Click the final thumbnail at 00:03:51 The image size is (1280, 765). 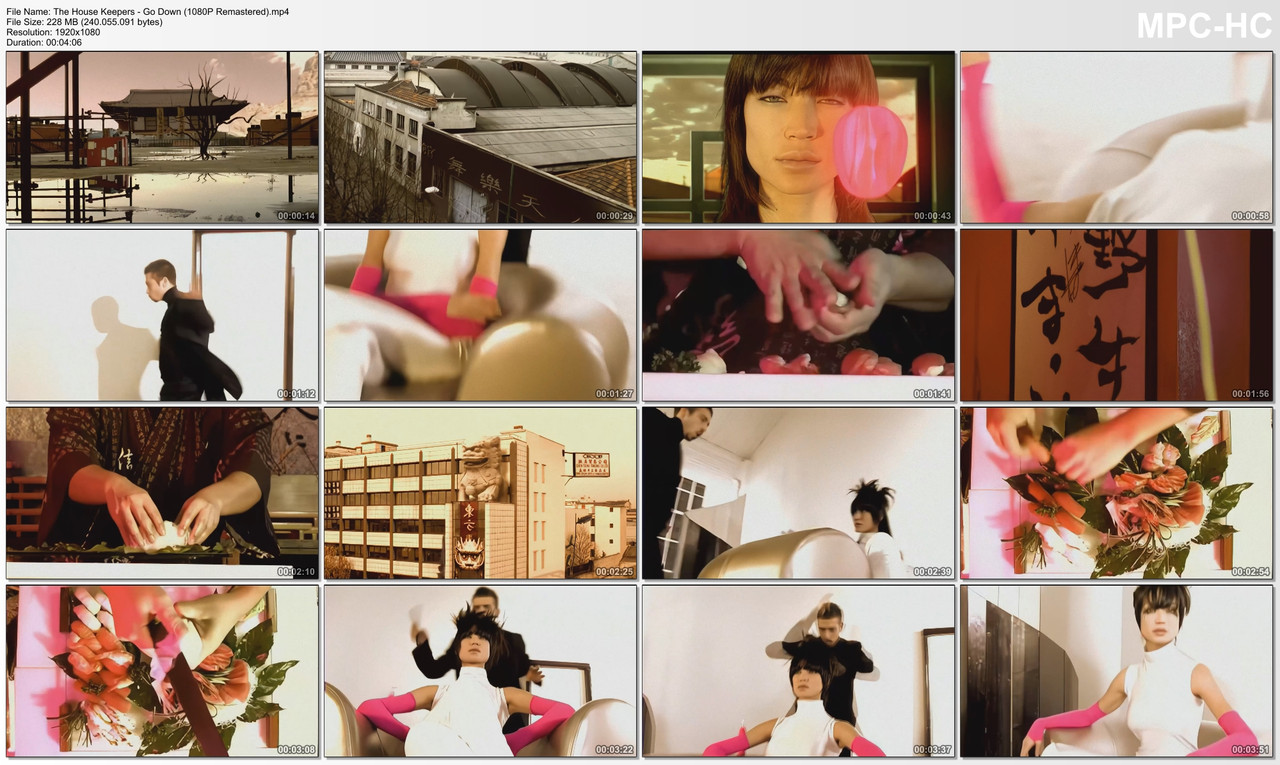tap(1117, 671)
